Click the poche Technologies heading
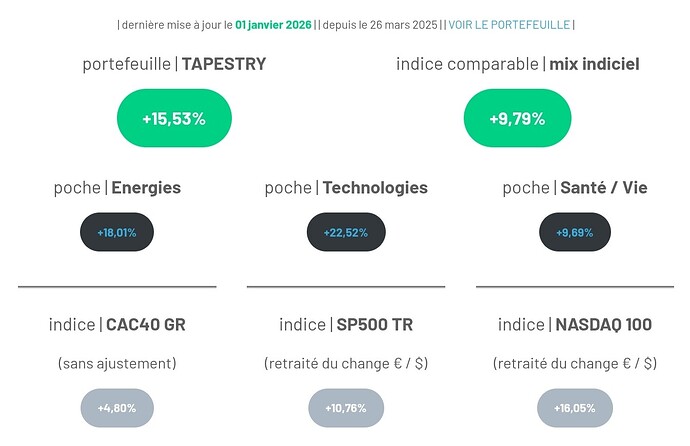Viewport: 690px width, 446px height. tap(345, 187)
